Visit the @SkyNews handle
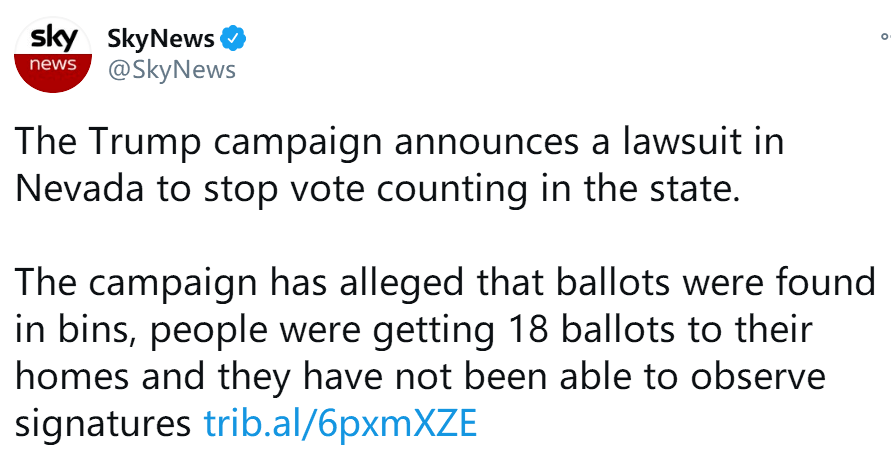This screenshot has height=453, width=891. pos(171,70)
